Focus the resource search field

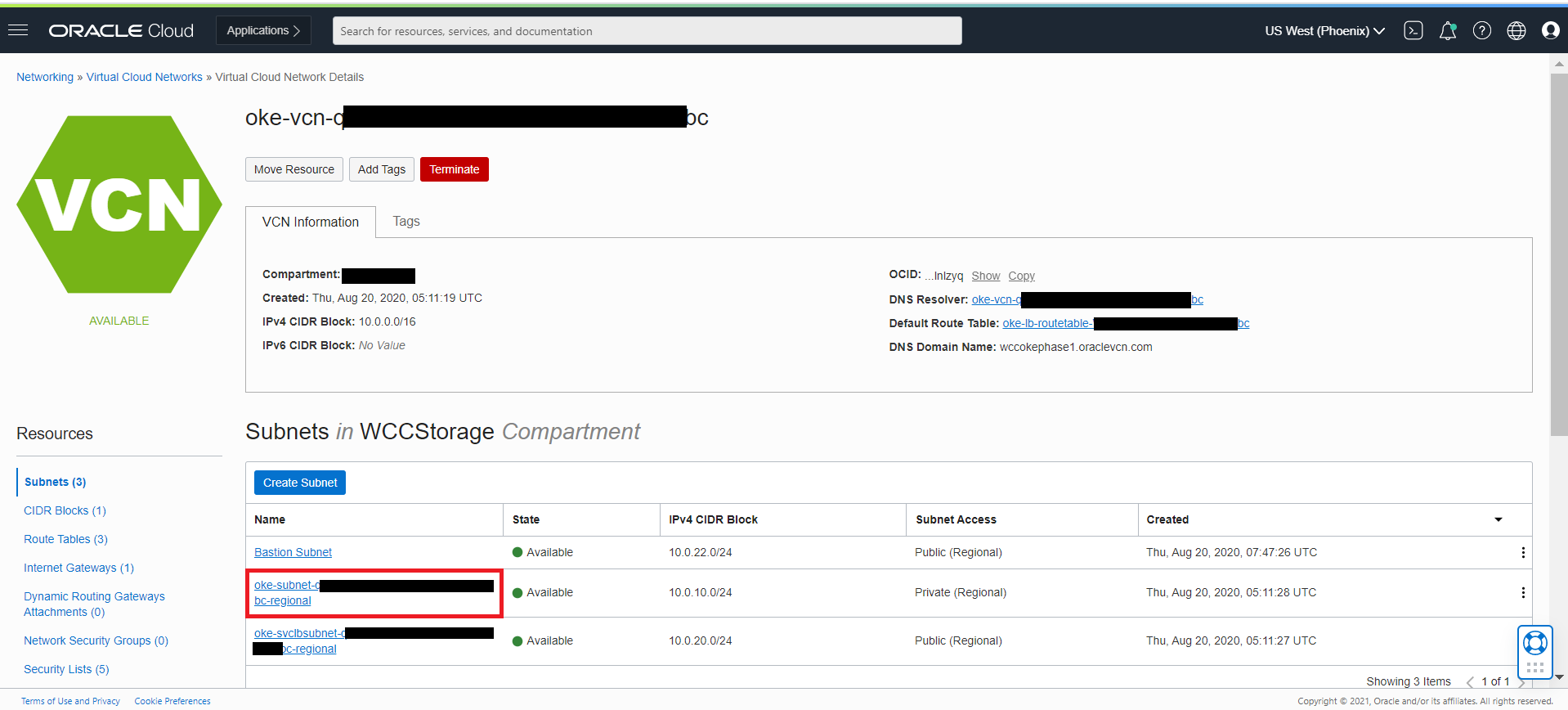click(x=647, y=31)
